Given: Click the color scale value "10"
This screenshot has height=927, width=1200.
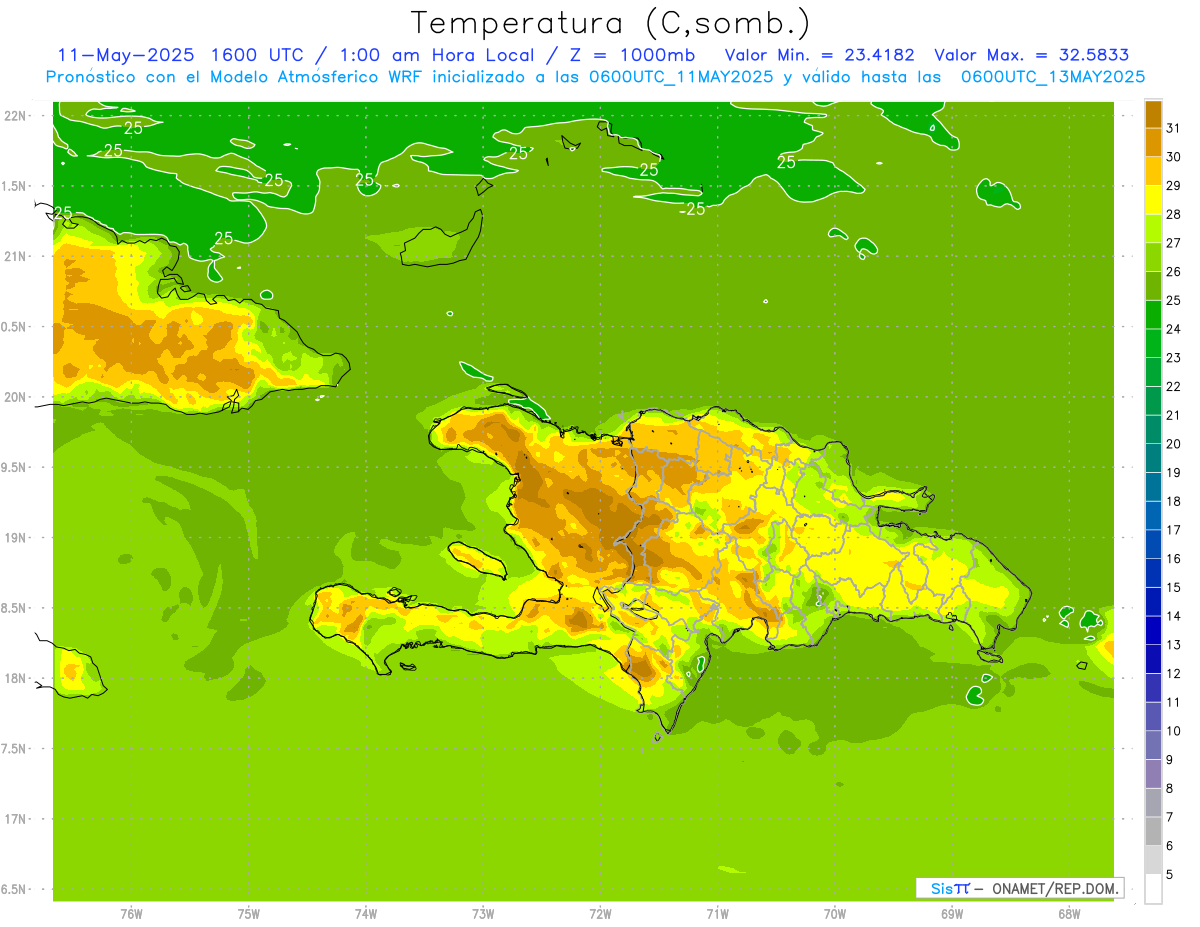Looking at the screenshot, I should [x=1174, y=731].
